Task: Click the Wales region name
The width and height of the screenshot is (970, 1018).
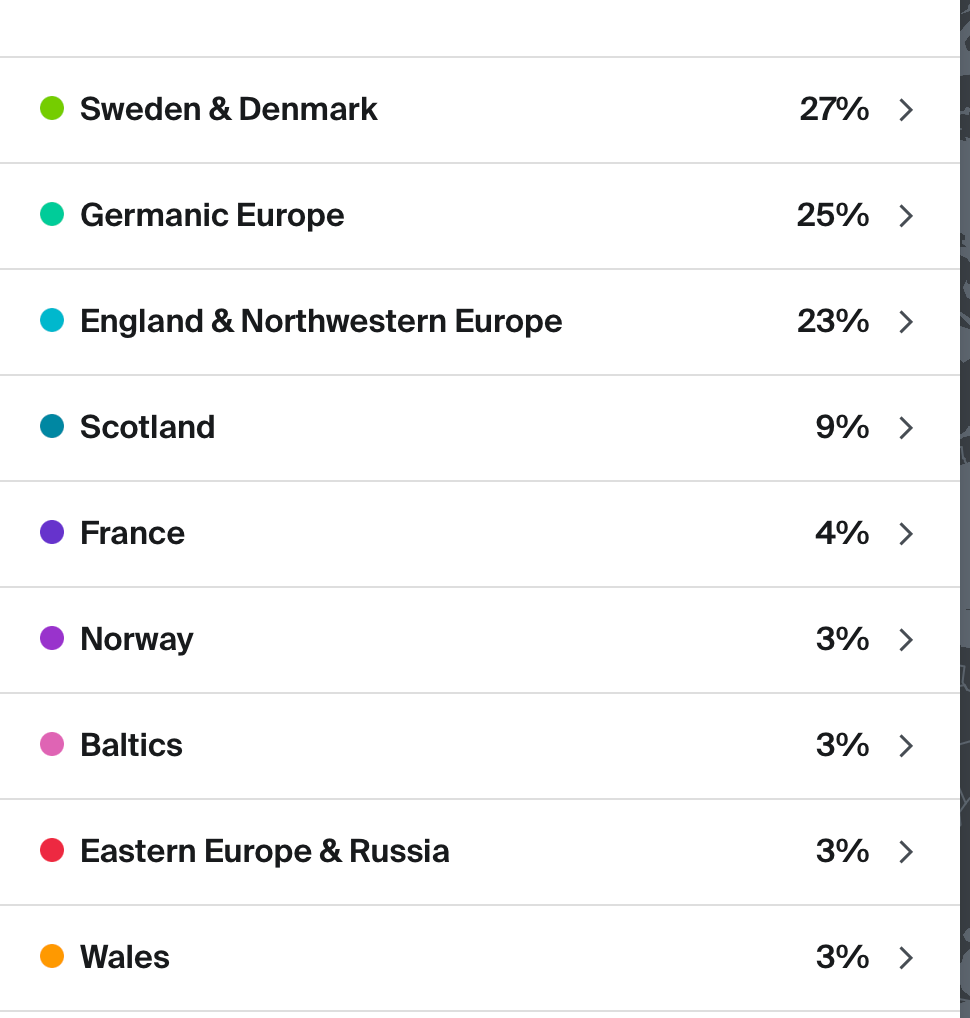Action: [125, 957]
